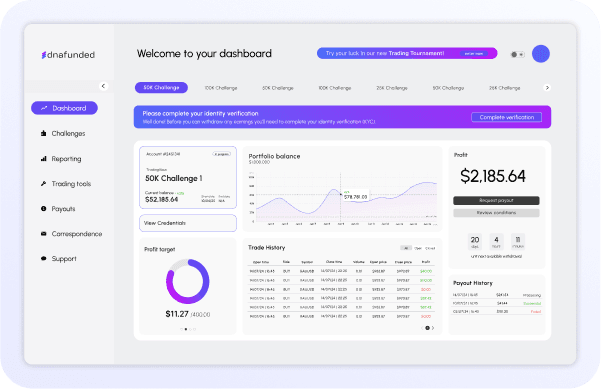Click the enter now button in tournament banner

point(474,54)
